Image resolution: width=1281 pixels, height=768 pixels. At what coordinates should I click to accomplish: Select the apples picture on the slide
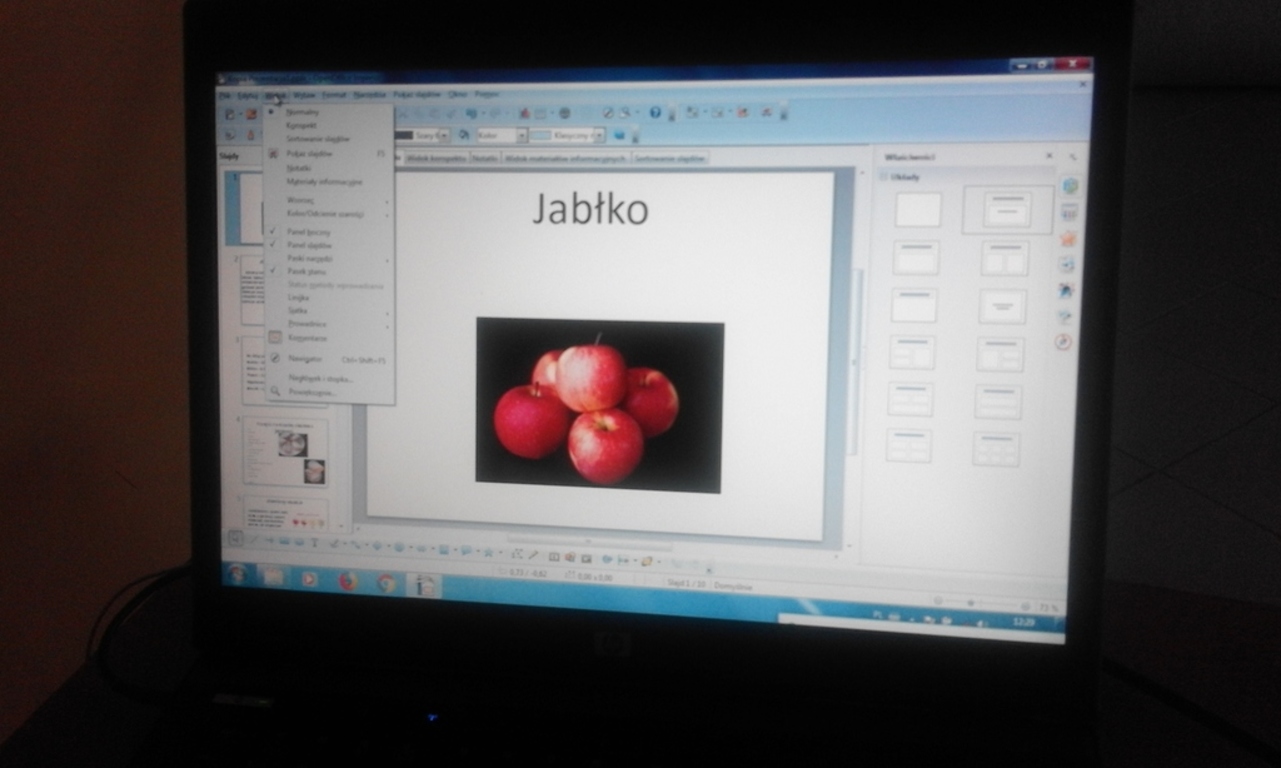pos(599,405)
